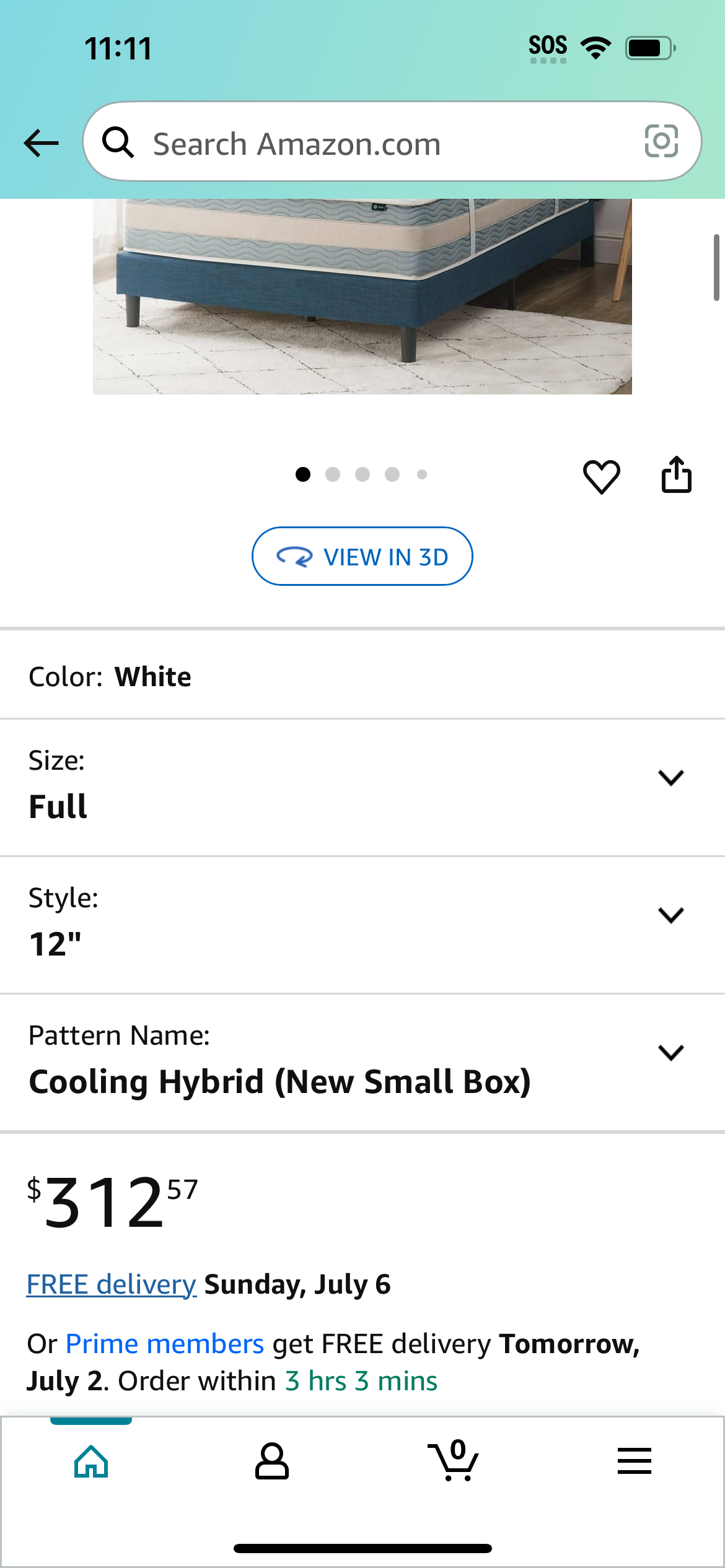The width and height of the screenshot is (725, 1568).
Task: Expand the Style 12" dropdown
Action: click(x=362, y=925)
